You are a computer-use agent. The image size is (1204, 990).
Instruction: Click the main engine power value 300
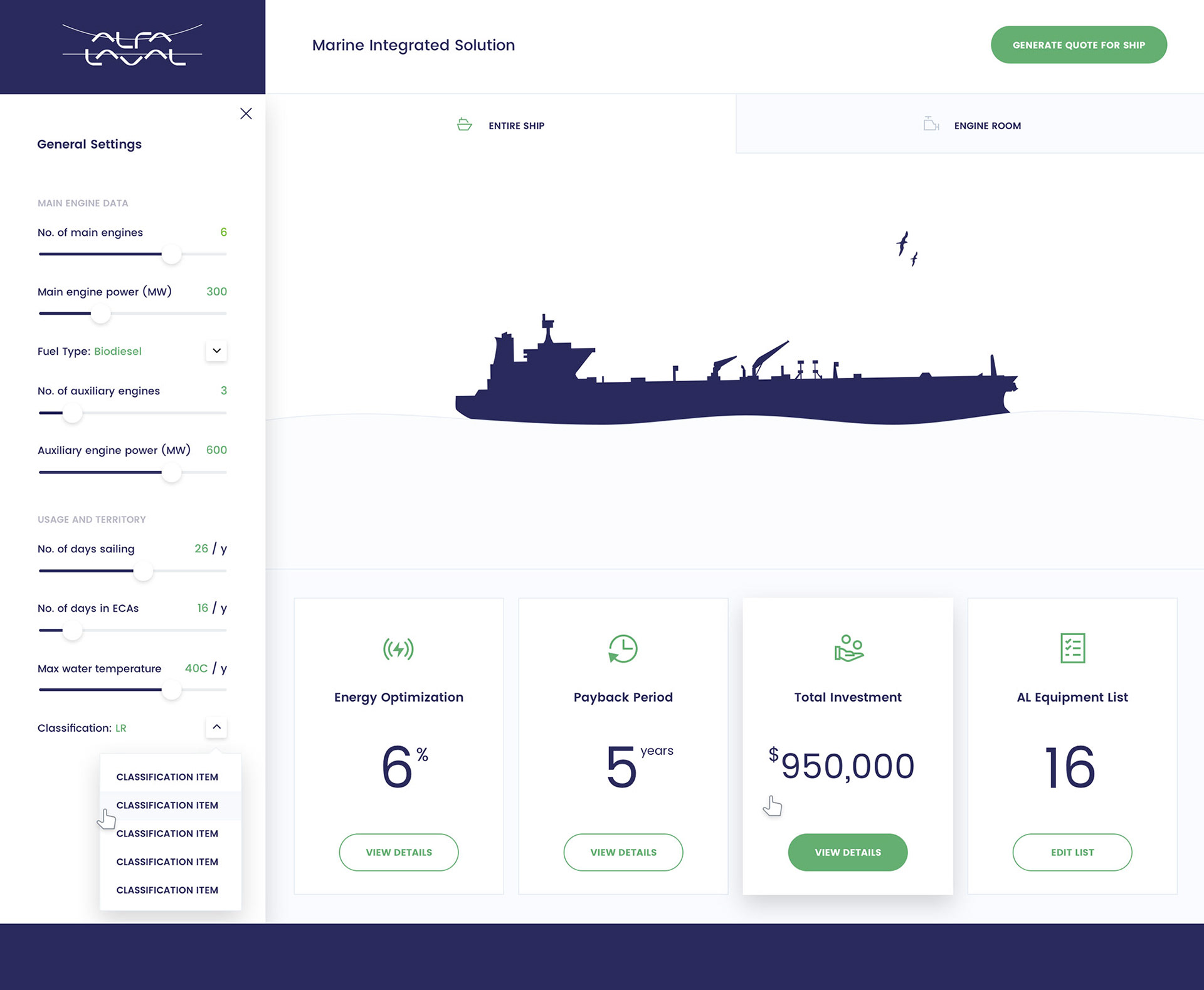(x=216, y=292)
